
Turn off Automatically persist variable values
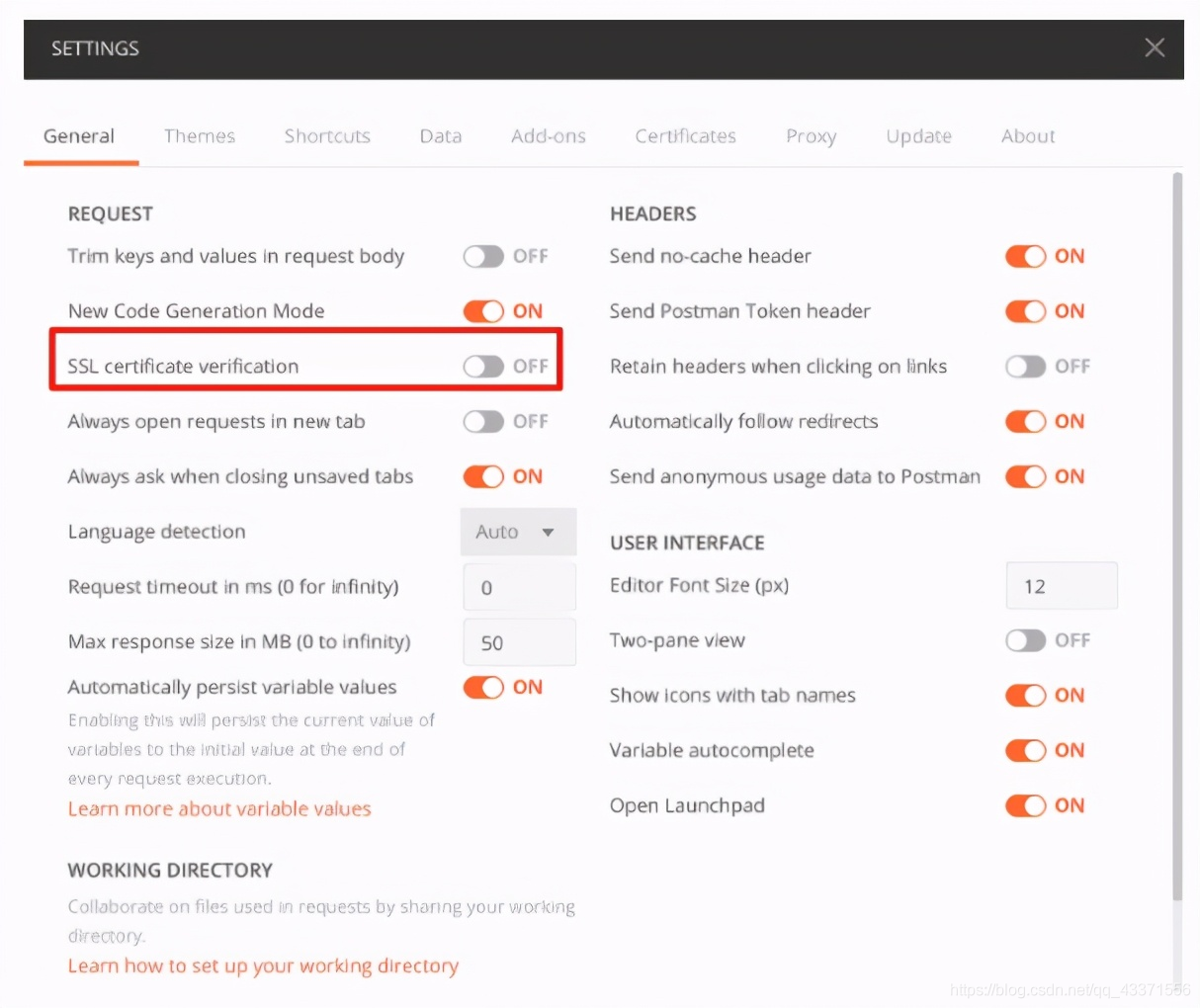(x=483, y=687)
